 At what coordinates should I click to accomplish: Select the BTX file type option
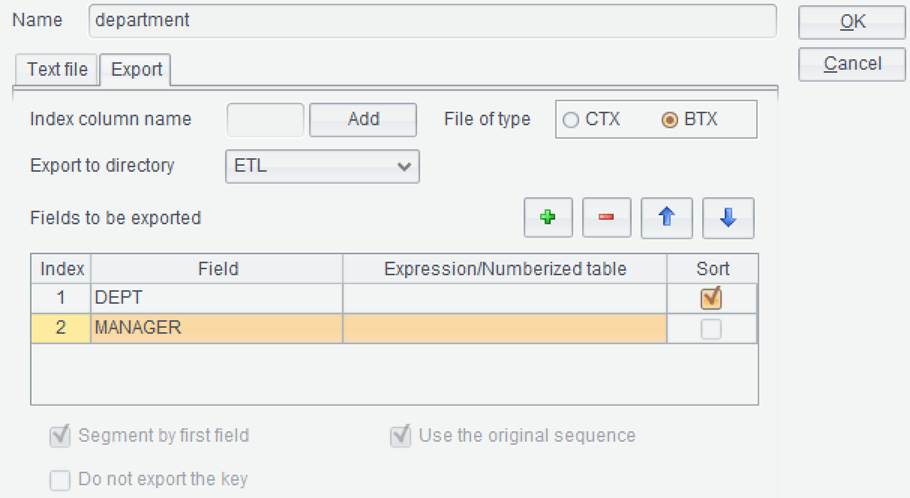coord(670,120)
